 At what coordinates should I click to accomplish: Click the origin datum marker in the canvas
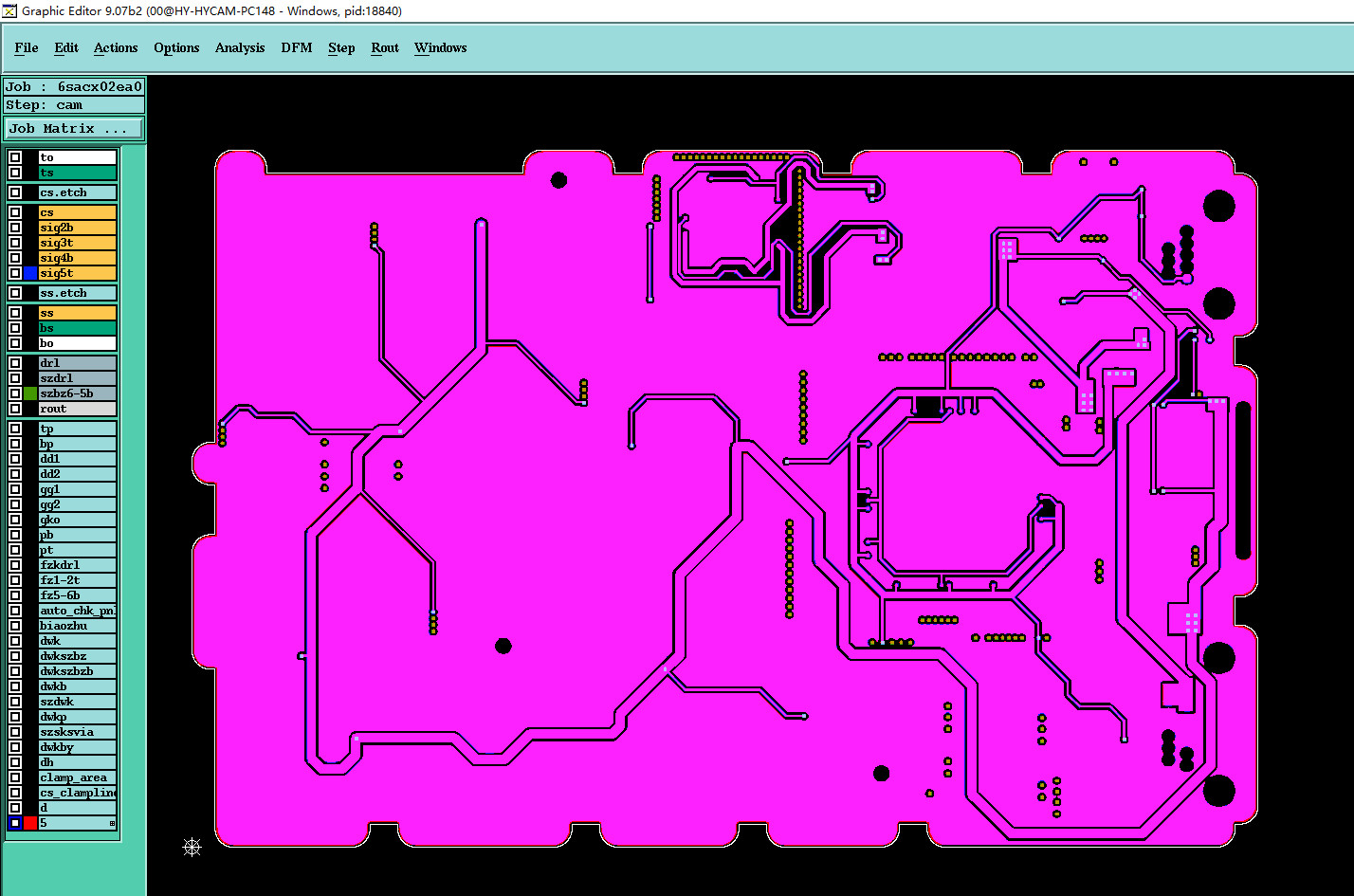coord(192,847)
